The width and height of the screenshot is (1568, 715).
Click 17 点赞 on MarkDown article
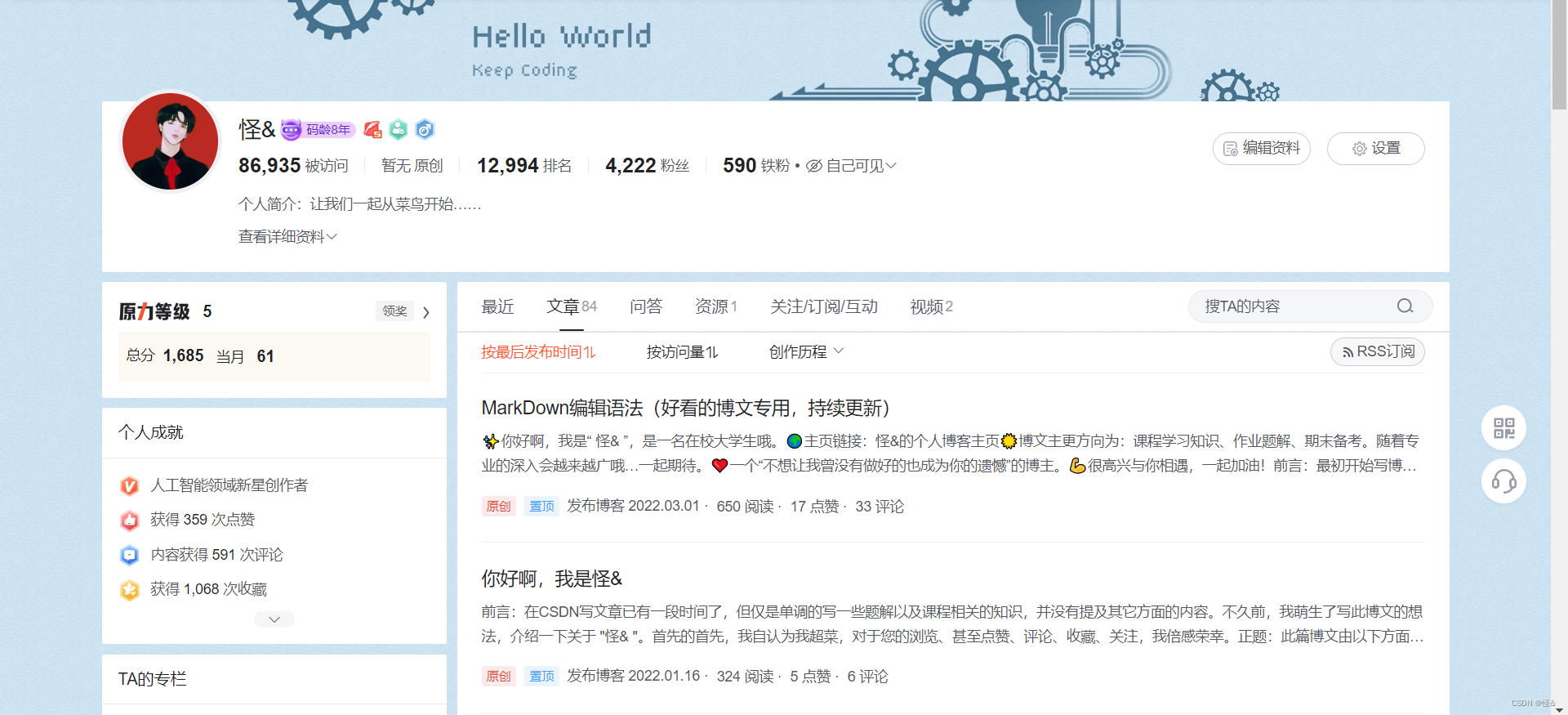pos(814,507)
